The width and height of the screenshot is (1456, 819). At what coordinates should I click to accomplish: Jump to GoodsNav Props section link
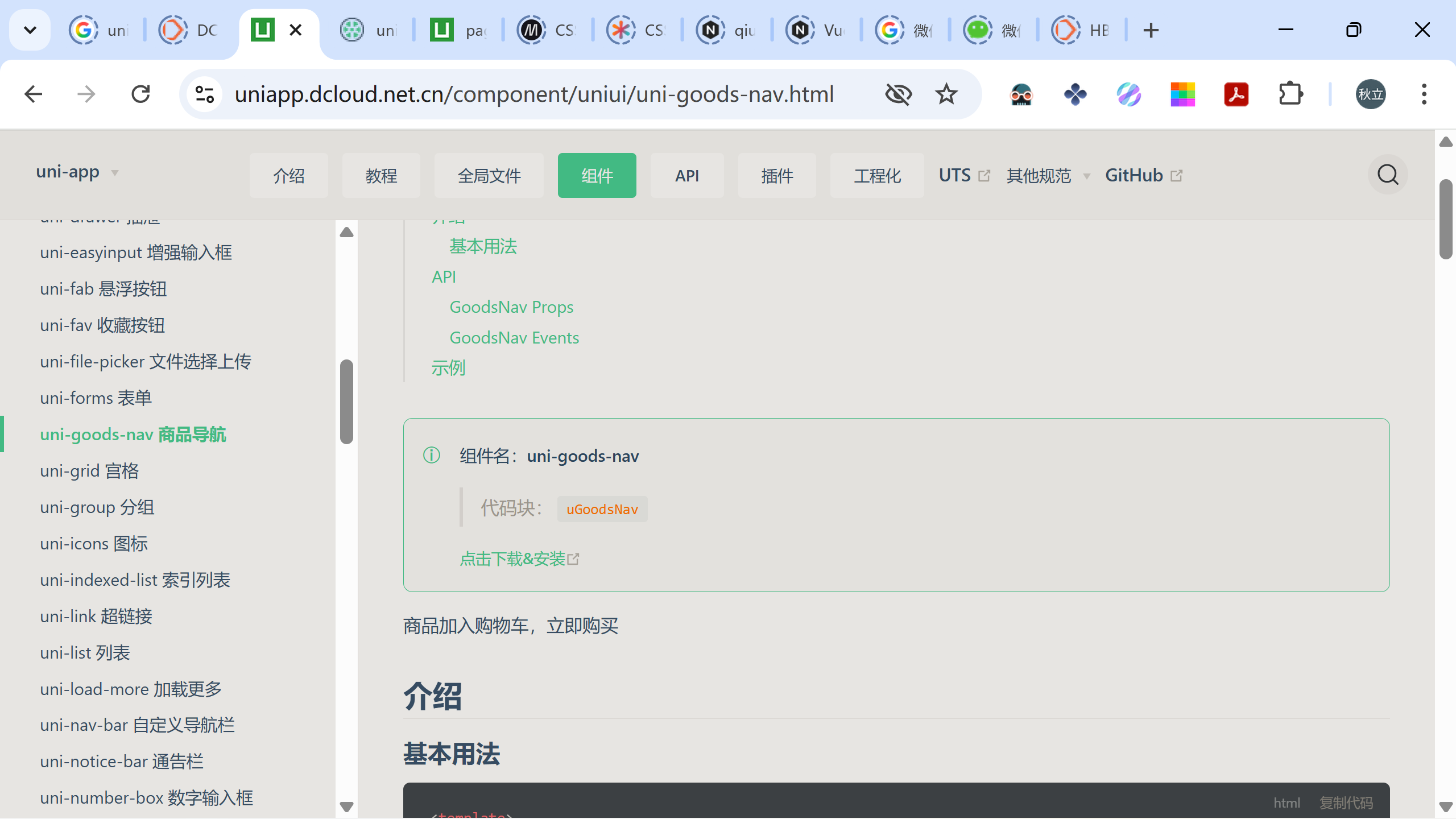(x=511, y=307)
